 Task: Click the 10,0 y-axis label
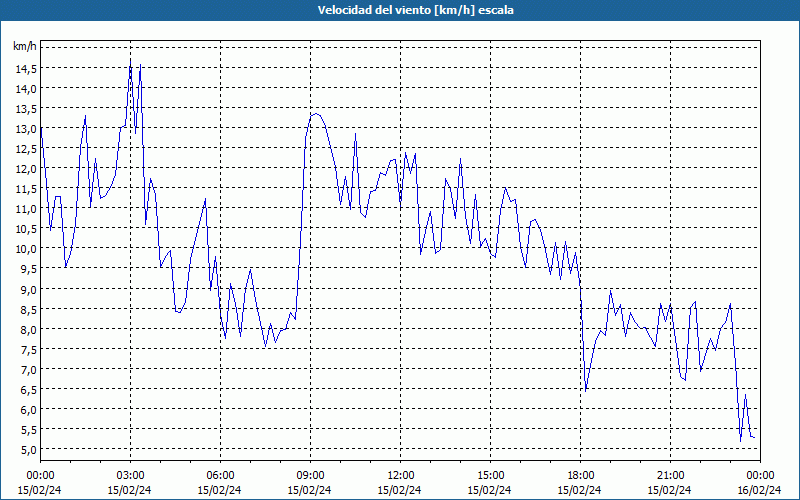point(26,248)
